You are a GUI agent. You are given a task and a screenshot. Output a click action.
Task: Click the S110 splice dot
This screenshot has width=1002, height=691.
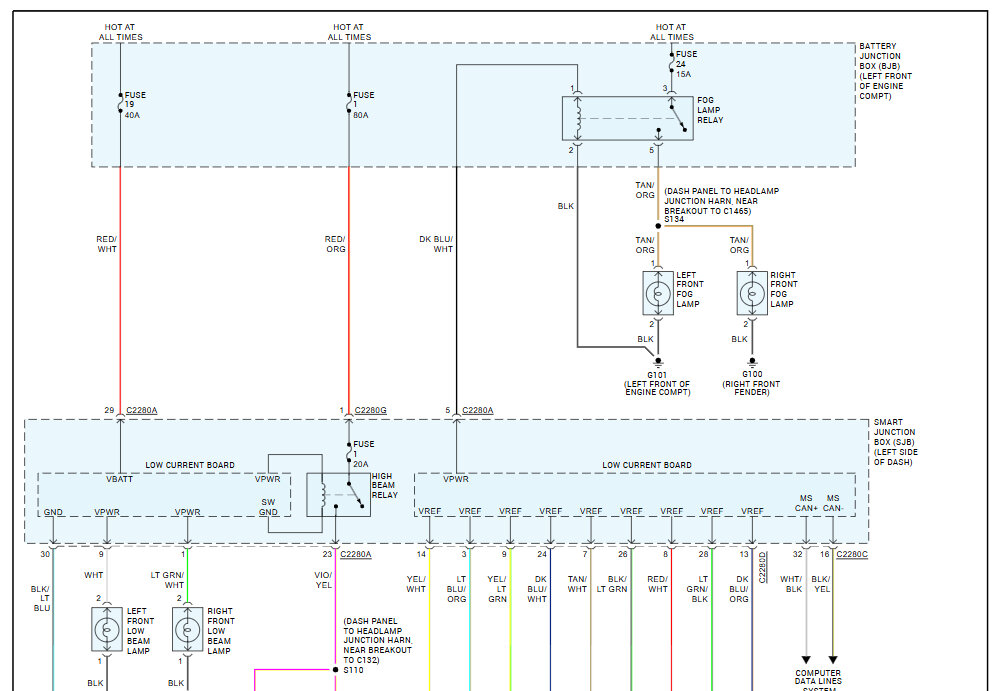[335, 669]
